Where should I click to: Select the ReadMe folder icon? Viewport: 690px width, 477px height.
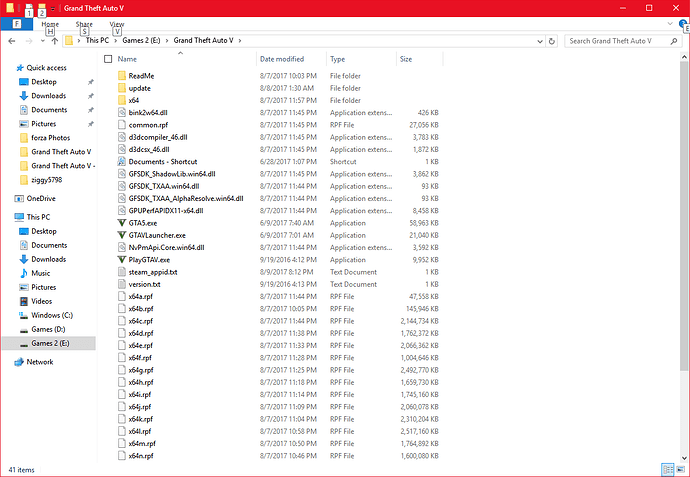click(x=122, y=76)
